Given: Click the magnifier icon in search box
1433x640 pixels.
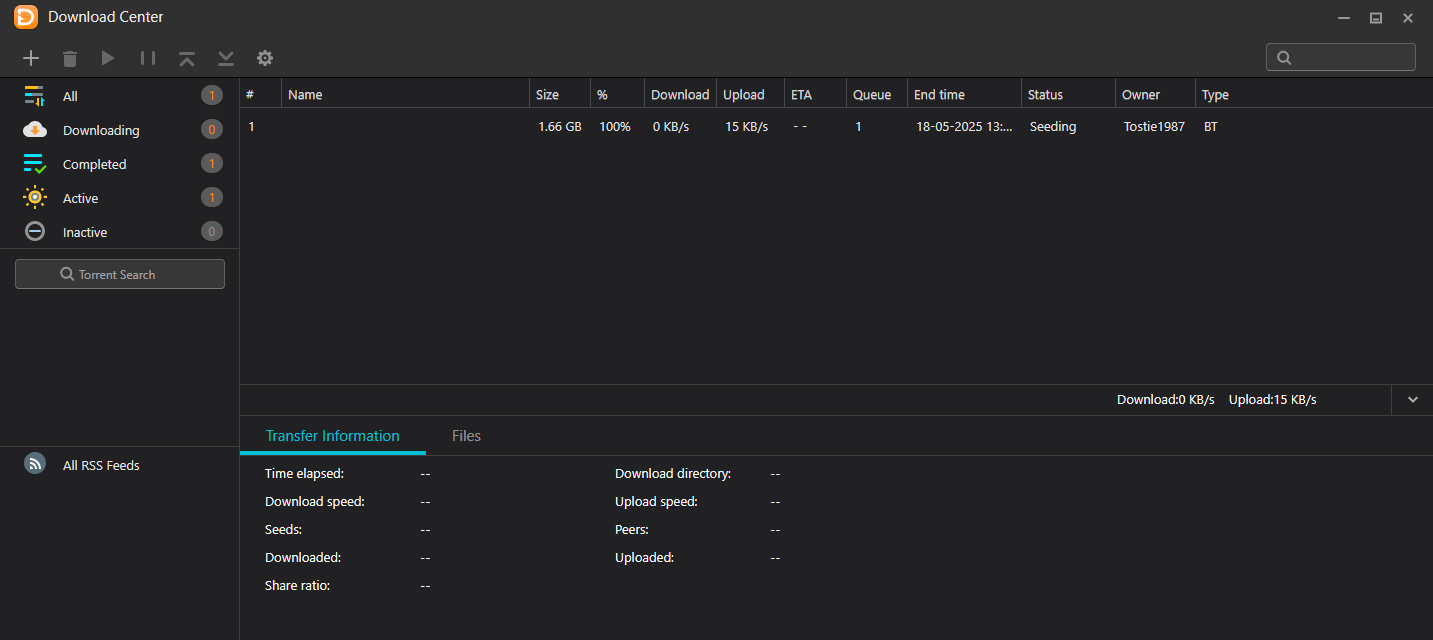Looking at the screenshot, I should (x=1284, y=57).
